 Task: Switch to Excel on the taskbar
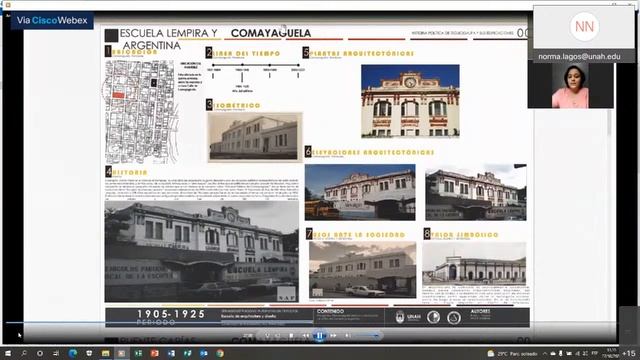coord(138,353)
